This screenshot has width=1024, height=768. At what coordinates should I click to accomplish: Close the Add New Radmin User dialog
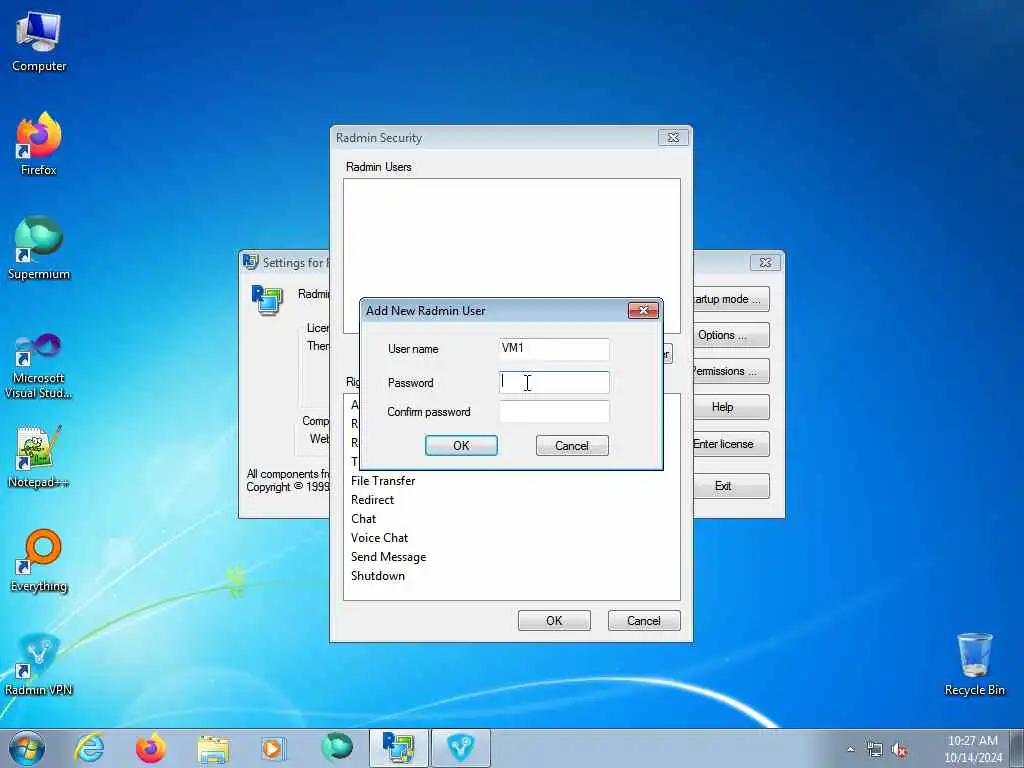pyautogui.click(x=643, y=310)
